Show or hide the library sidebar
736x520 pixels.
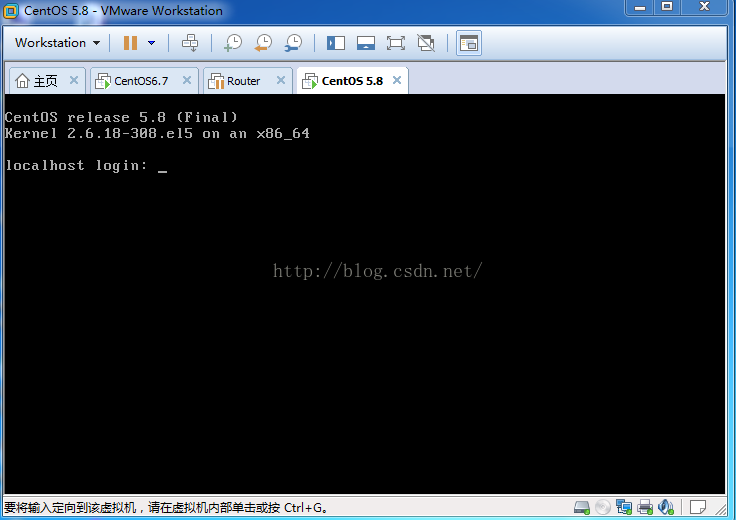coord(336,43)
